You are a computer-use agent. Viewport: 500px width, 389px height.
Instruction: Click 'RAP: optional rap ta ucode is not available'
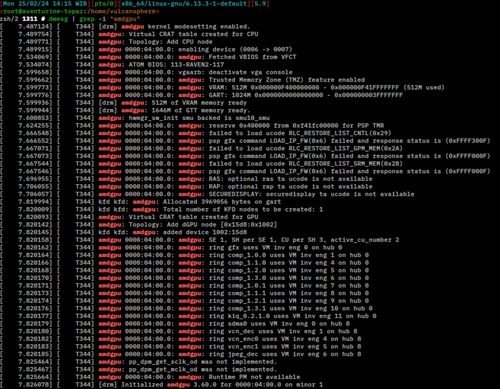[x=290, y=187]
